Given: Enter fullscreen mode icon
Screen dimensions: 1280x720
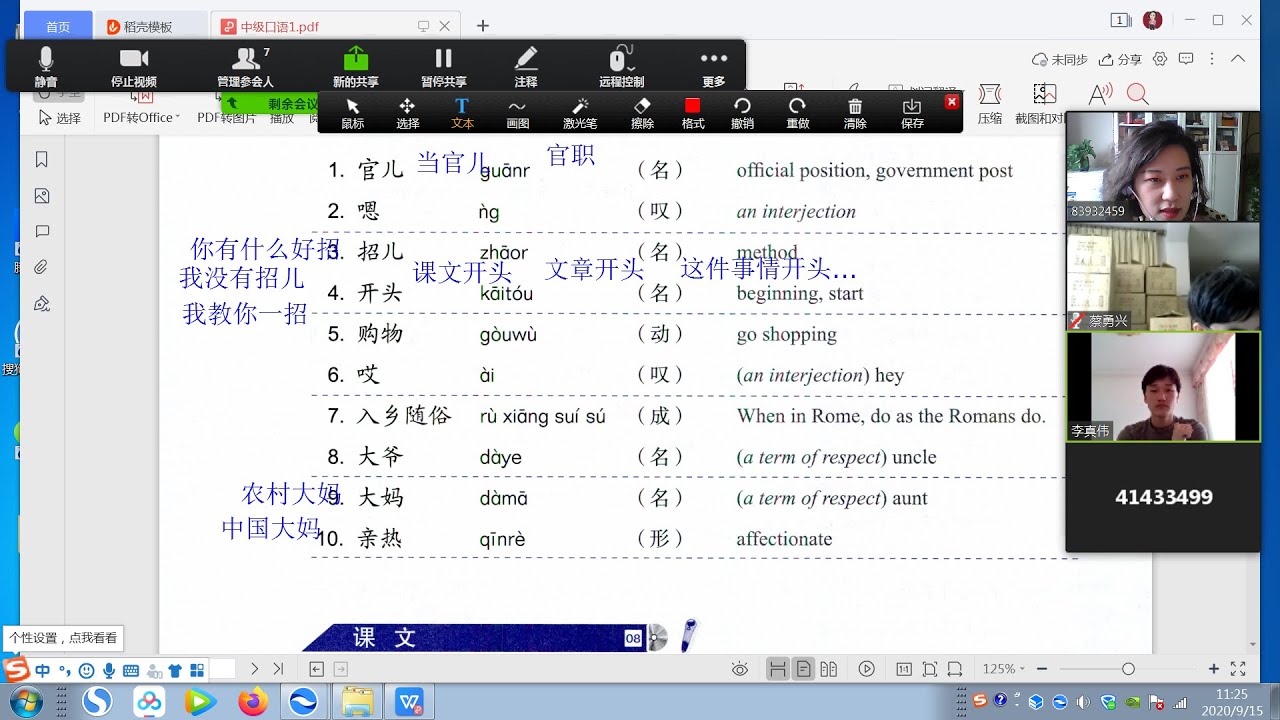Looking at the screenshot, I should (1238, 669).
